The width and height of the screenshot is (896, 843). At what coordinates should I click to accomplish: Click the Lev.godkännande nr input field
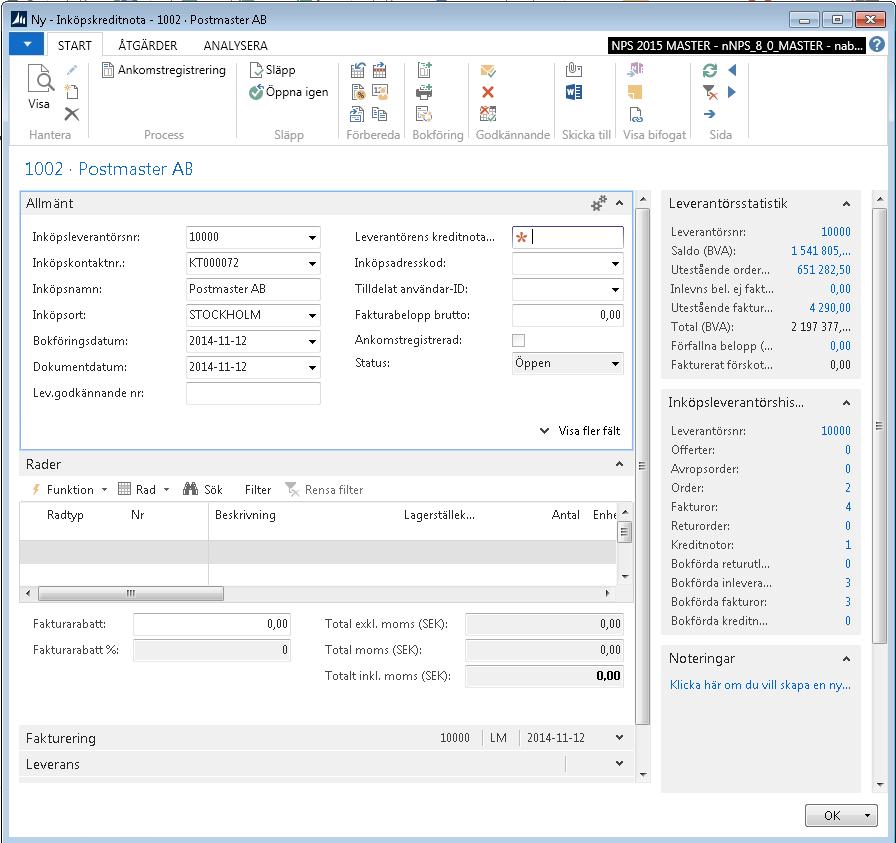click(x=253, y=393)
